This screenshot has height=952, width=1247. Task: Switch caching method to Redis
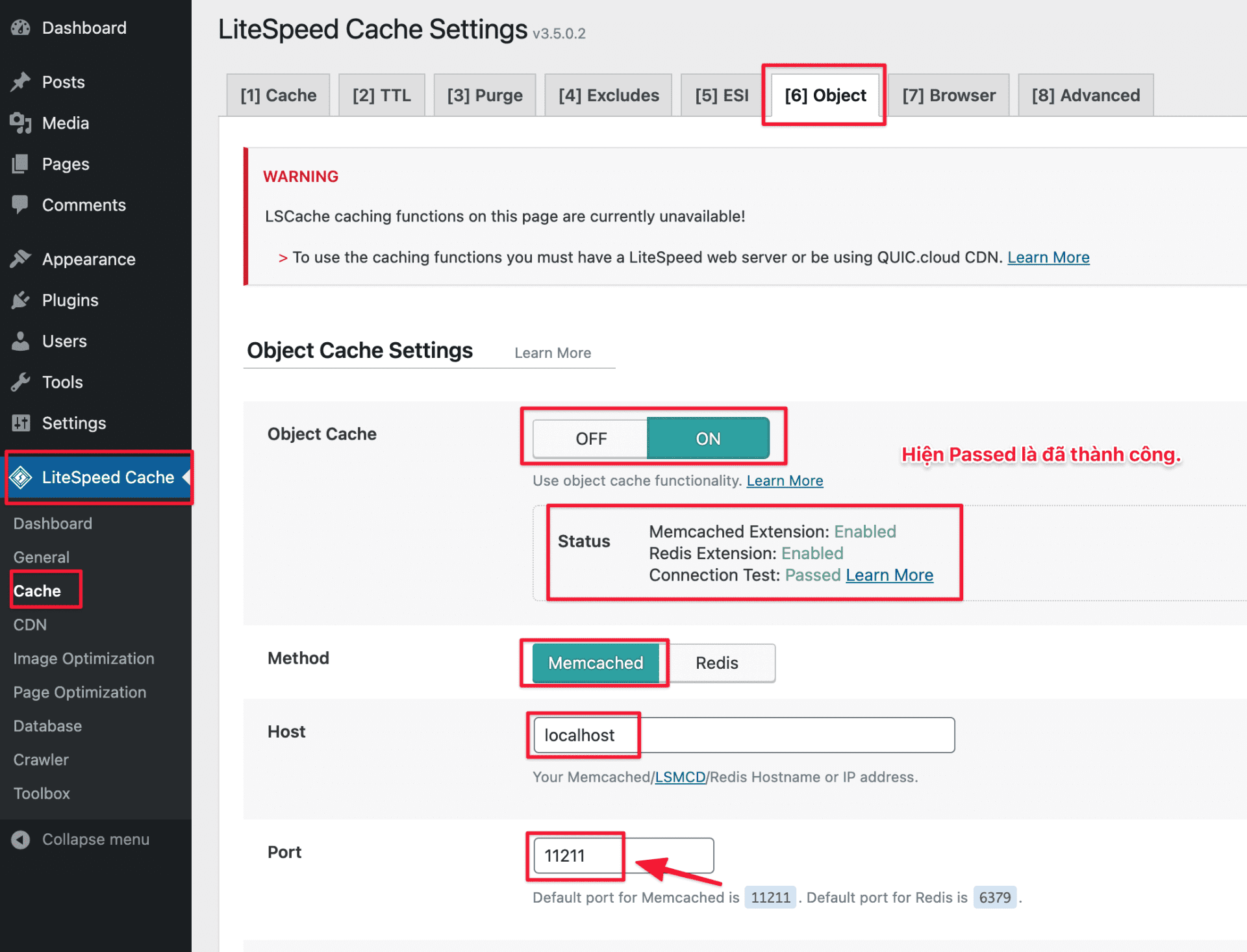tap(716, 663)
